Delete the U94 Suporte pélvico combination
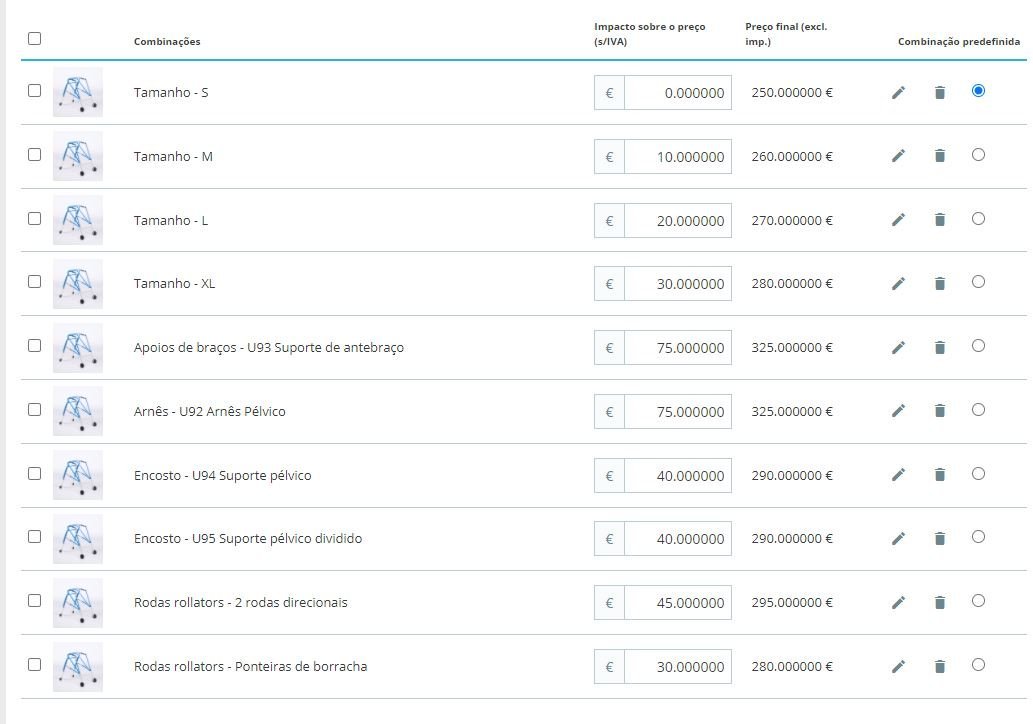This screenshot has height=724, width=1033. point(940,475)
